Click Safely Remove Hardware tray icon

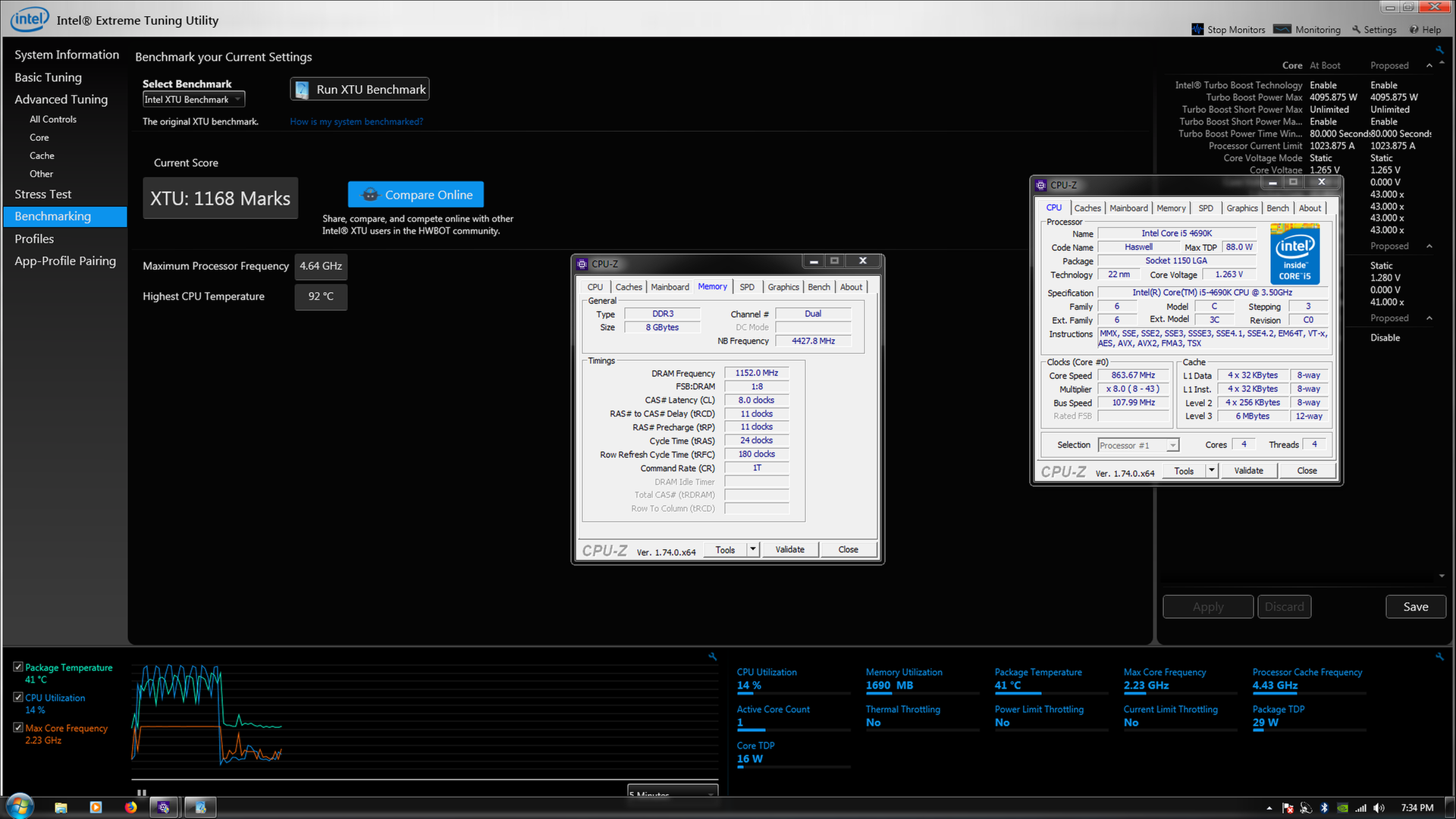[1306, 808]
